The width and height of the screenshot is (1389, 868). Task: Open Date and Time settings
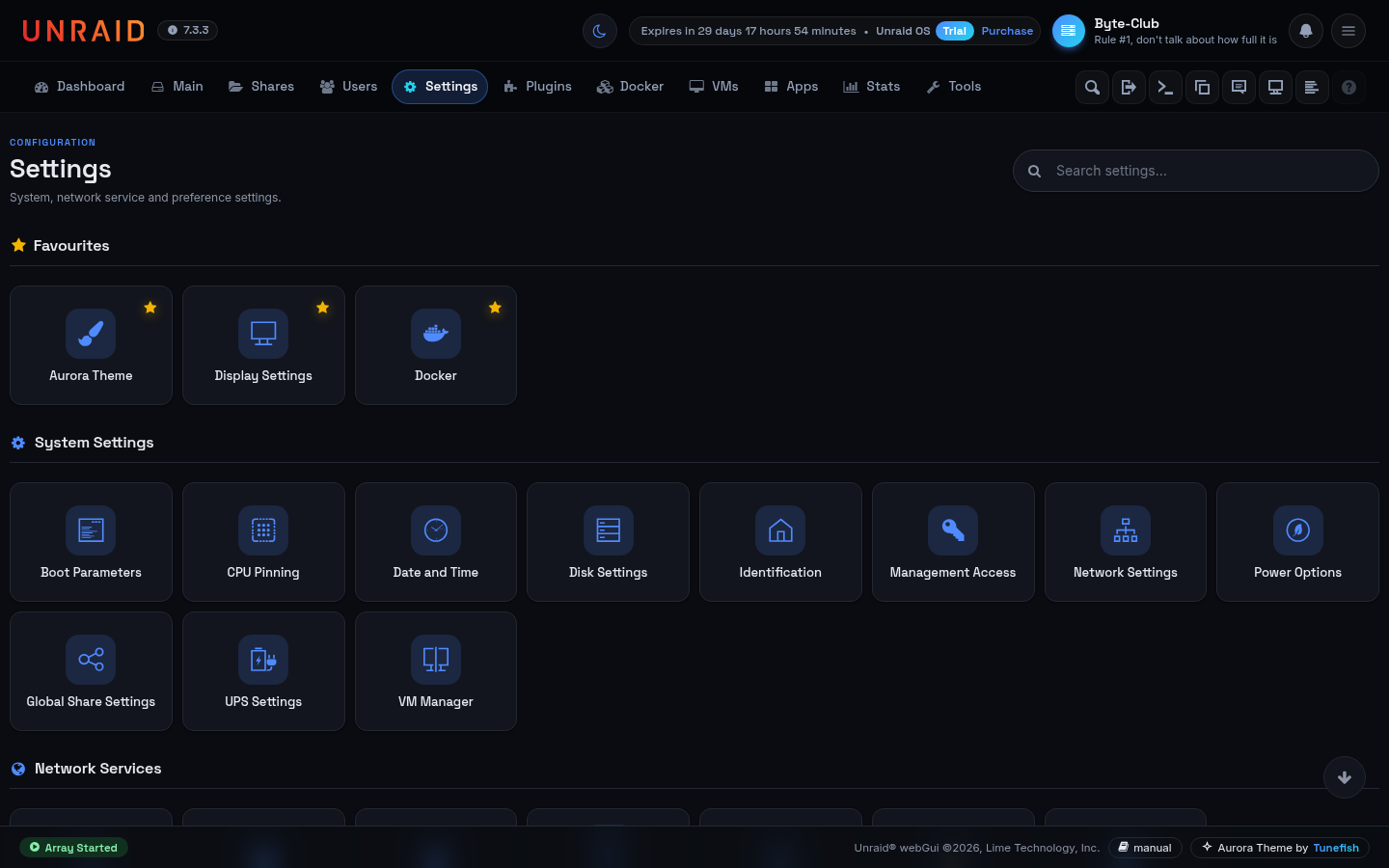[436, 542]
